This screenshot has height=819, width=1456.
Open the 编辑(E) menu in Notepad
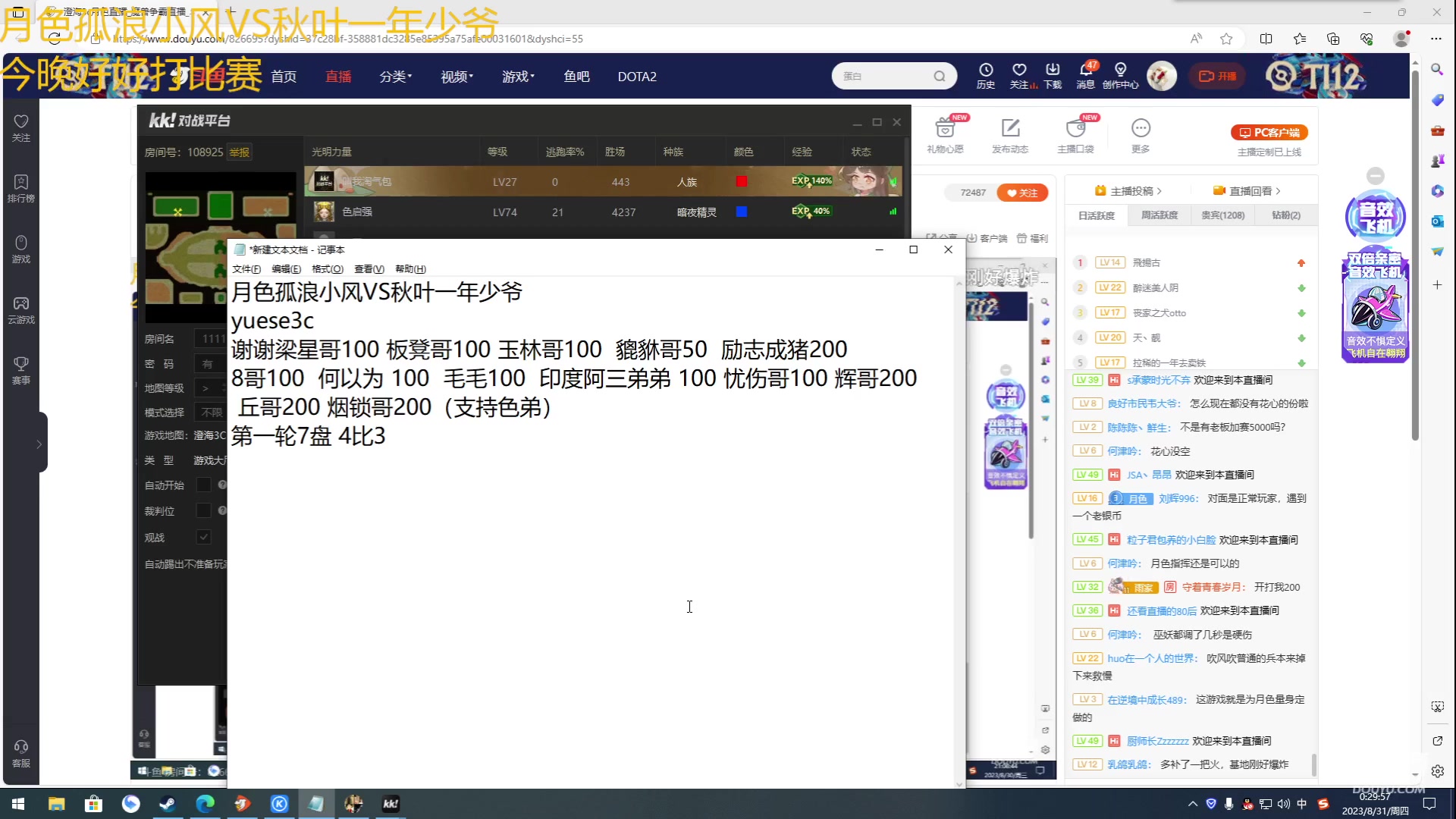pyautogui.click(x=286, y=269)
